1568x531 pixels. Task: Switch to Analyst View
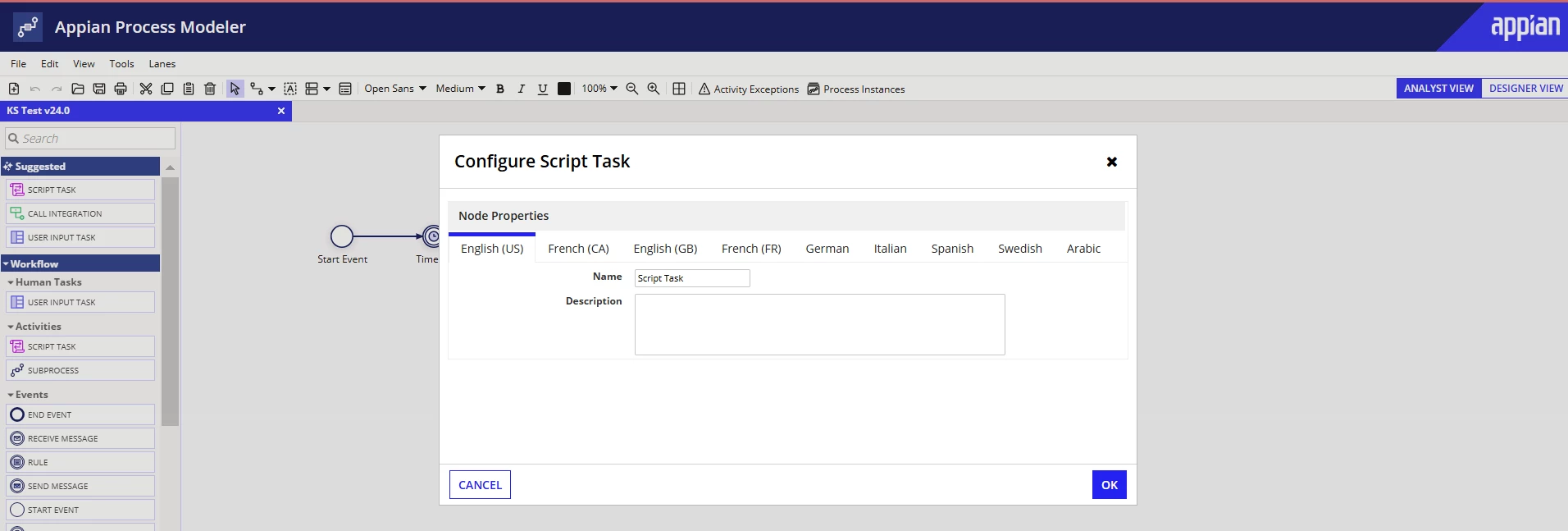1438,89
